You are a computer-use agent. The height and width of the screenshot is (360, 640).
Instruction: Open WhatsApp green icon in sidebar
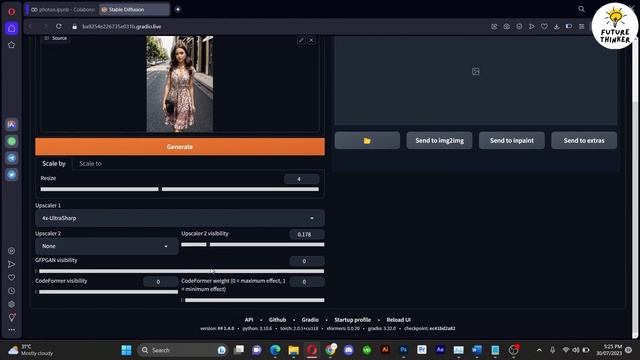(x=11, y=141)
